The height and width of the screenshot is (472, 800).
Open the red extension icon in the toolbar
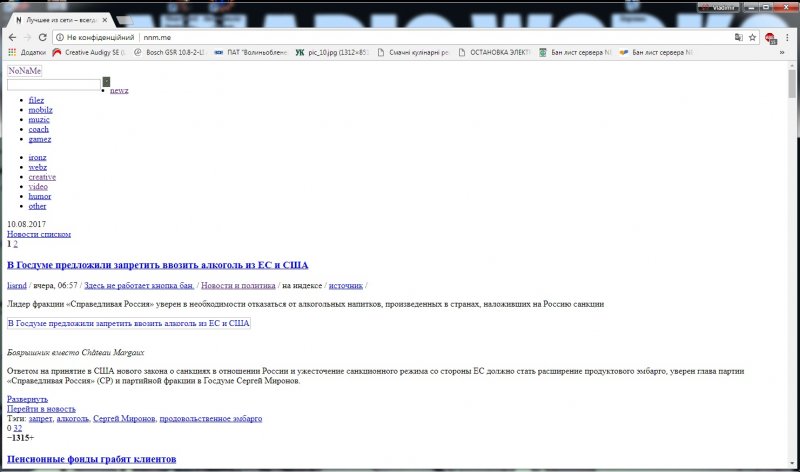click(x=770, y=38)
